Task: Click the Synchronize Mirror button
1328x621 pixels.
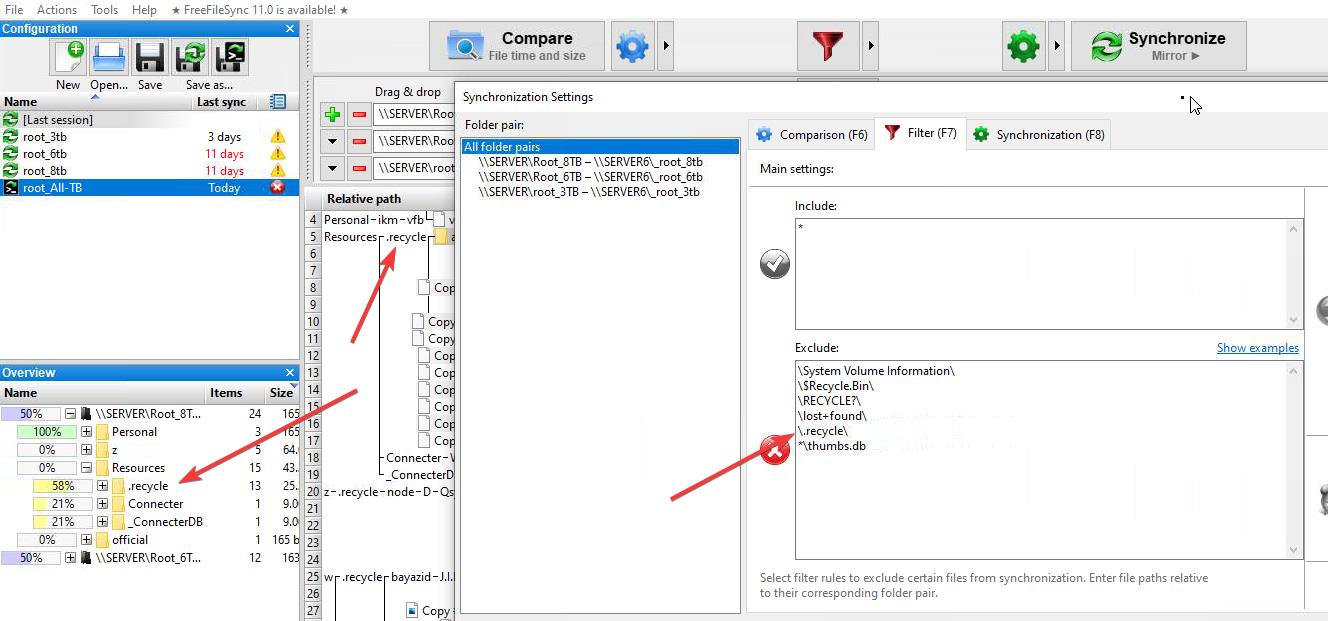Action: 1159,46
